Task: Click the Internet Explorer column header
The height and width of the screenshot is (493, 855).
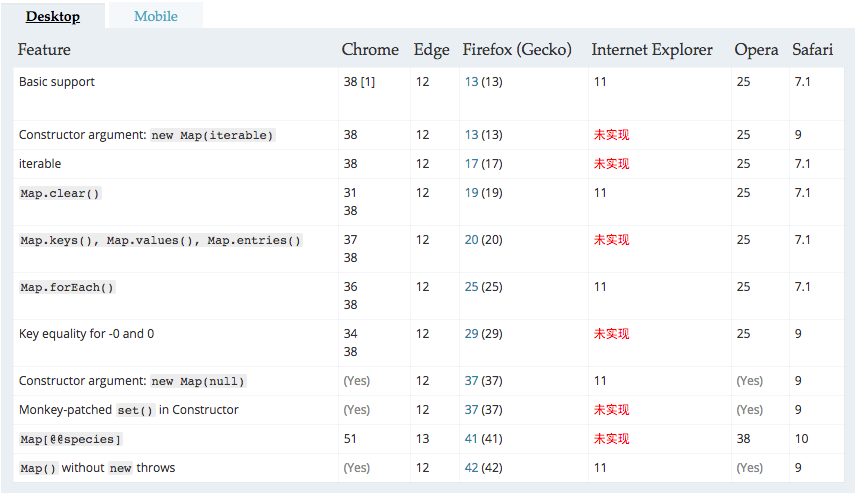Action: tap(652, 50)
